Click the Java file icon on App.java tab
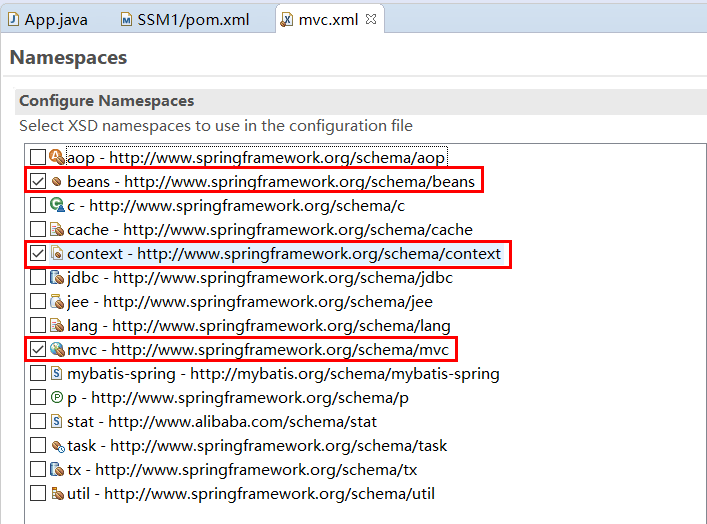The width and height of the screenshot is (707, 524). 14,19
